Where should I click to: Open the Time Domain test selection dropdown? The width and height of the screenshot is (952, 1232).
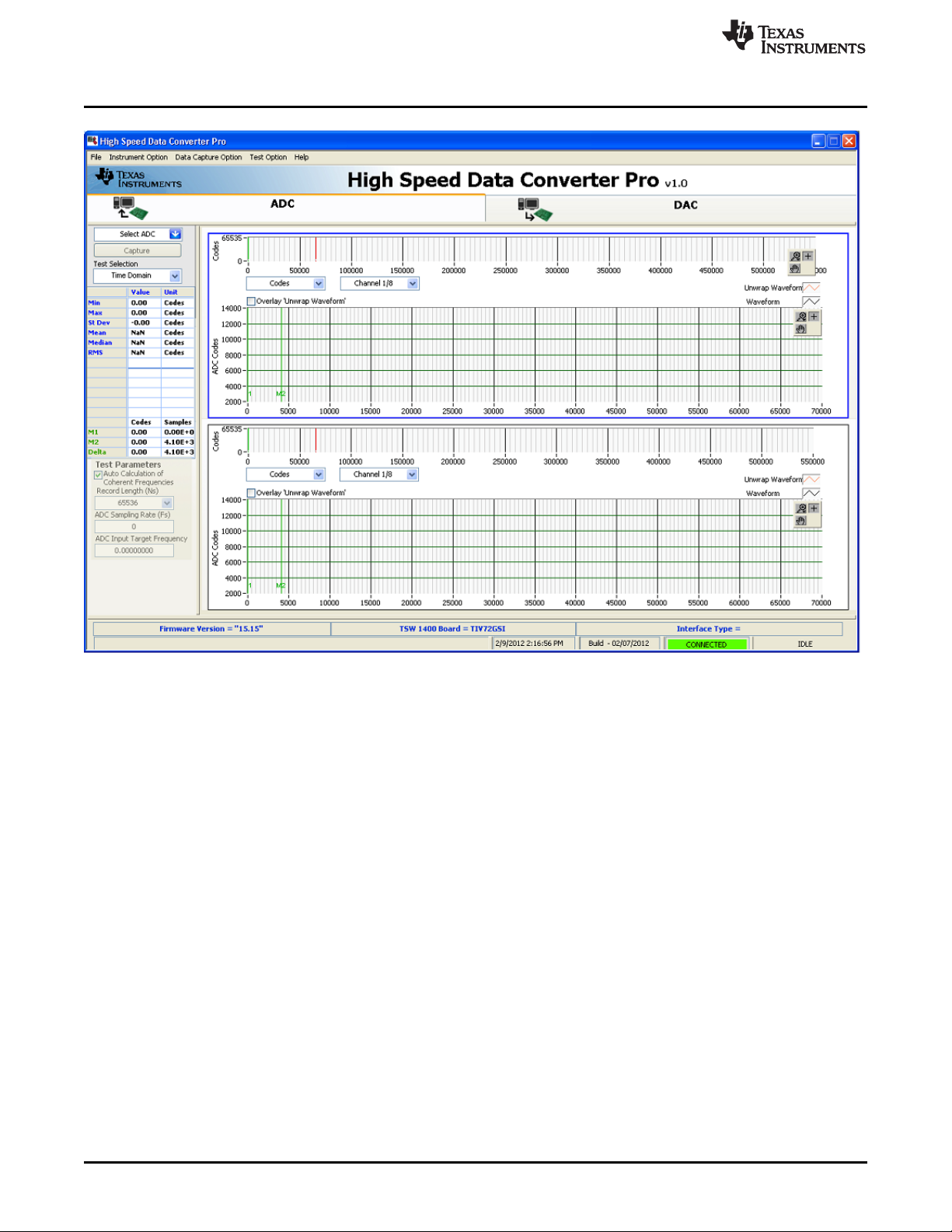point(138,276)
